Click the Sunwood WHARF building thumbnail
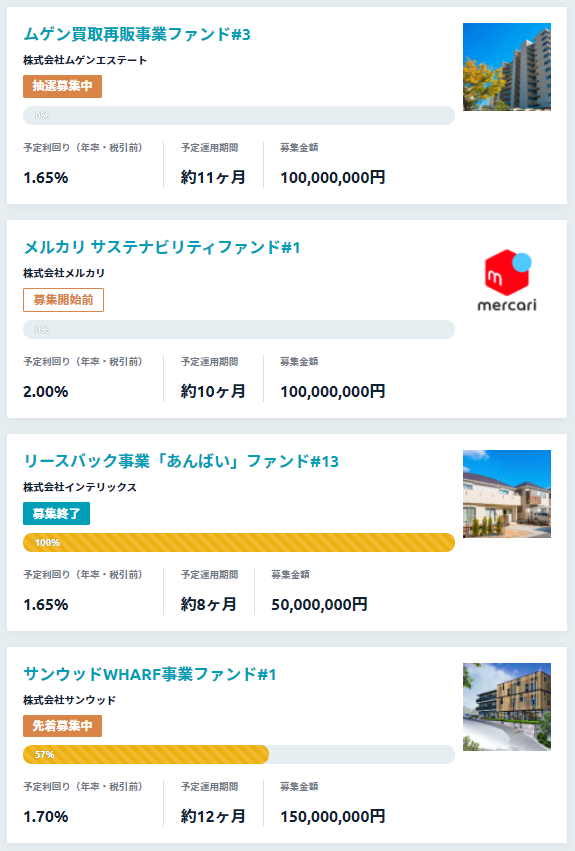This screenshot has width=575, height=851. (507, 707)
